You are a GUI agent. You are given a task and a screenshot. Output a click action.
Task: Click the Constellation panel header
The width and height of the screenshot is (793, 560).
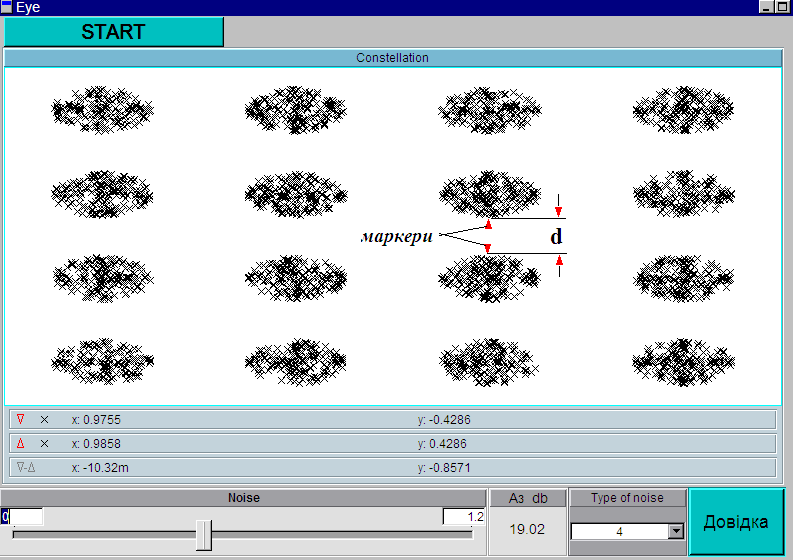click(392, 58)
